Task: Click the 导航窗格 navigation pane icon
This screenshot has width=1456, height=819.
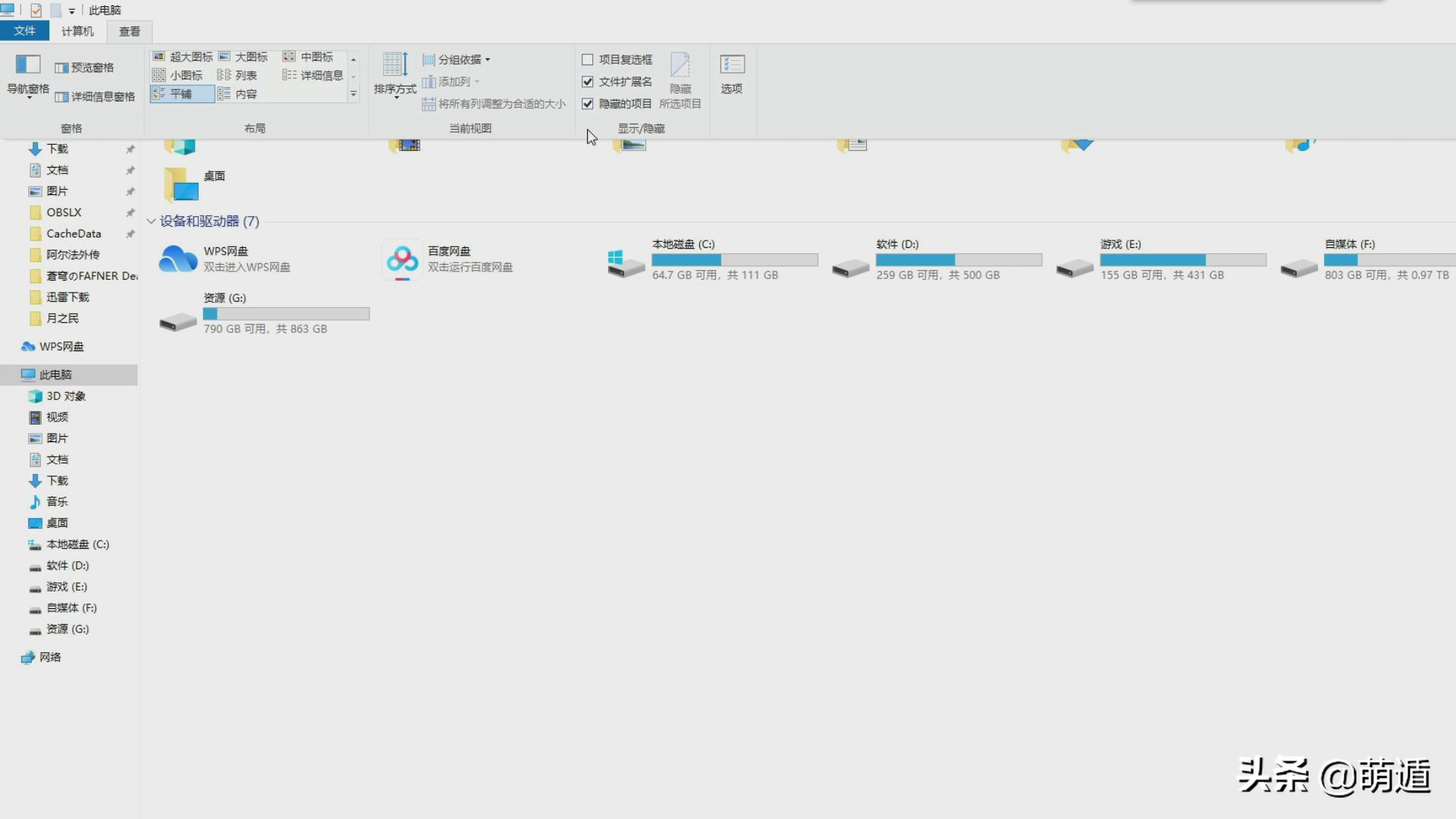Action: coord(28,65)
